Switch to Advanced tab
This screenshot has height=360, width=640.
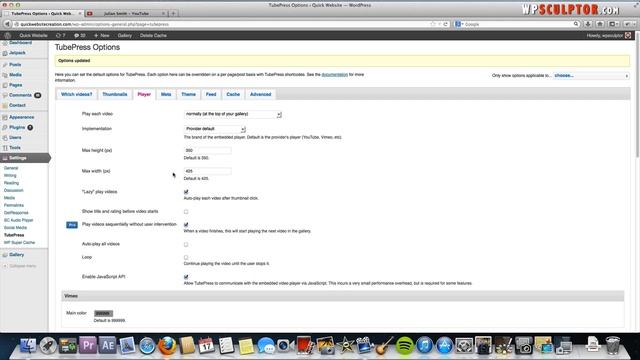tap(260, 94)
